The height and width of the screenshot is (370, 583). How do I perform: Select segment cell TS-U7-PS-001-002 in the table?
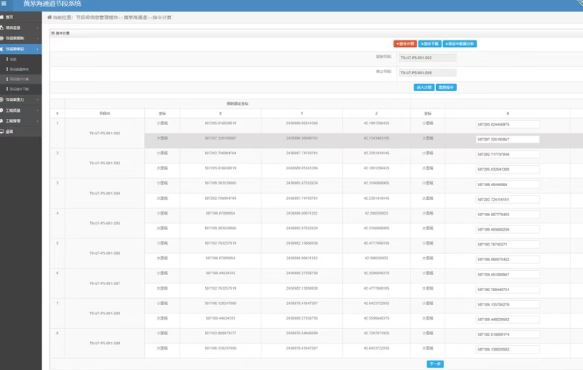[105, 133]
